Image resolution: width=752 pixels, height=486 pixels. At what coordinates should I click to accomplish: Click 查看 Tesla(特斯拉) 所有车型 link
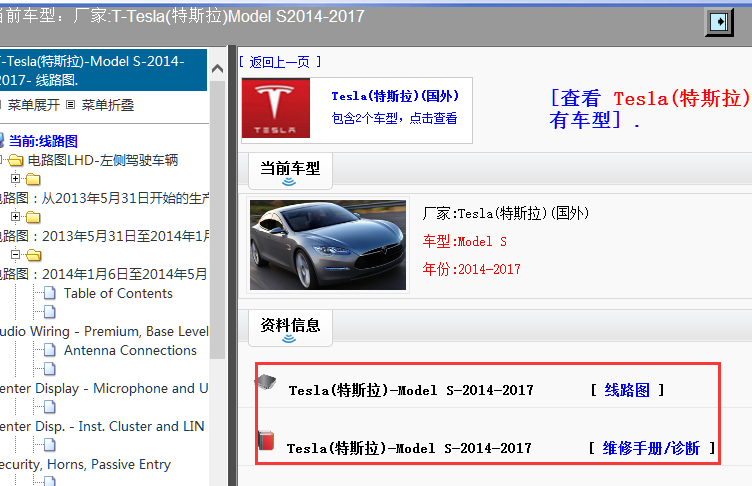point(650,109)
